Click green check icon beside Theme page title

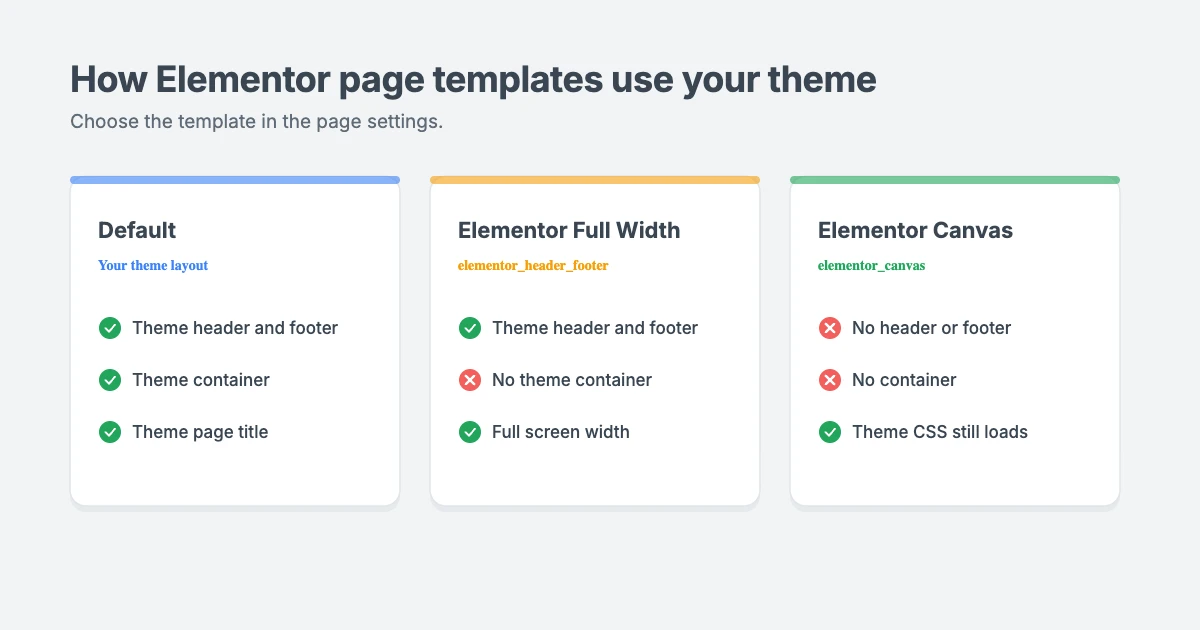110,432
